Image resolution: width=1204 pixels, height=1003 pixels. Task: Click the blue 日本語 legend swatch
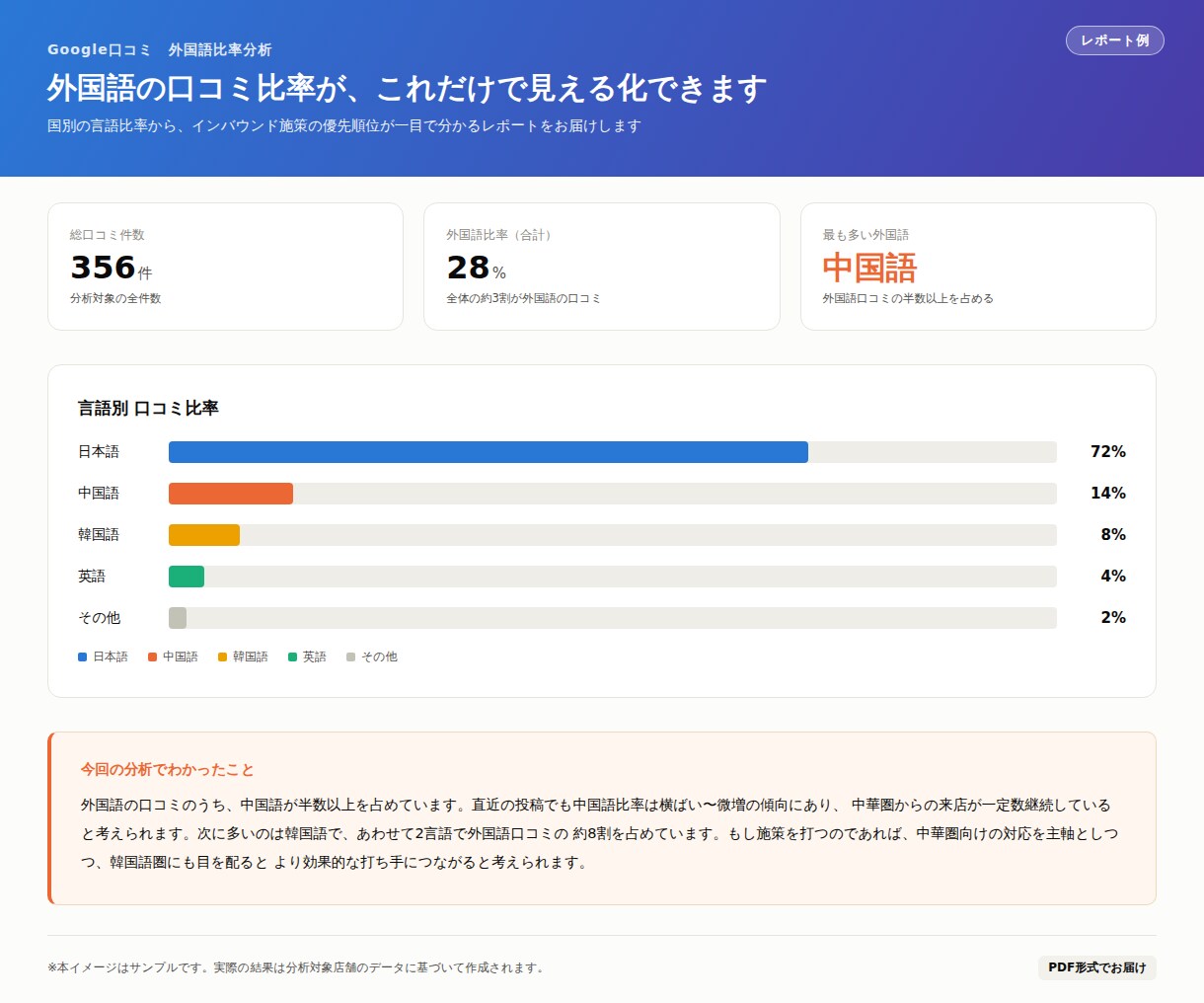click(x=83, y=656)
